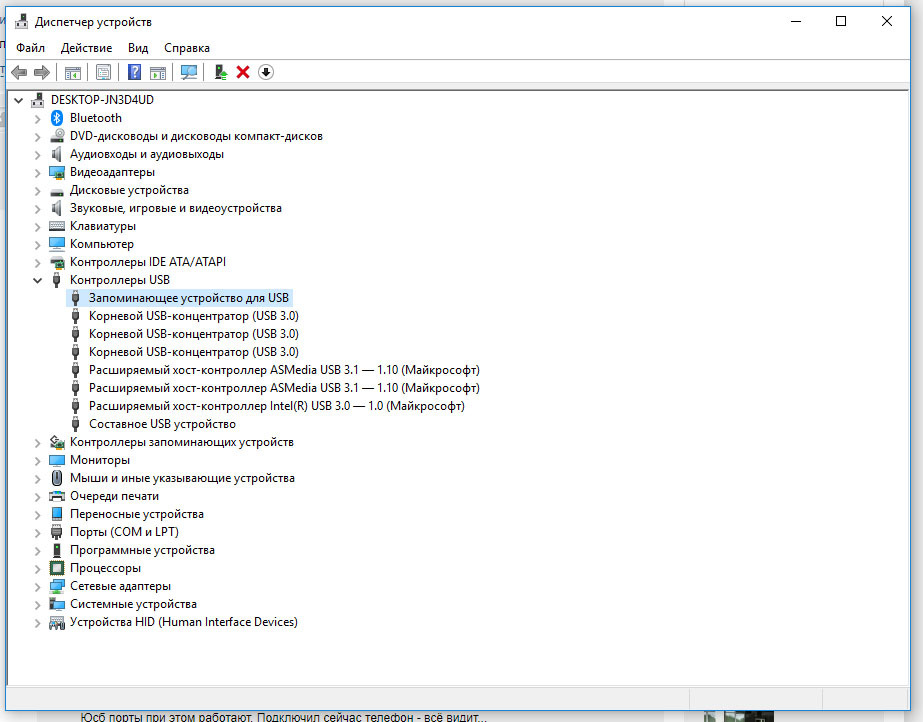Click the Дисковые устройства drive icon
The height and width of the screenshot is (722, 923).
57,191
